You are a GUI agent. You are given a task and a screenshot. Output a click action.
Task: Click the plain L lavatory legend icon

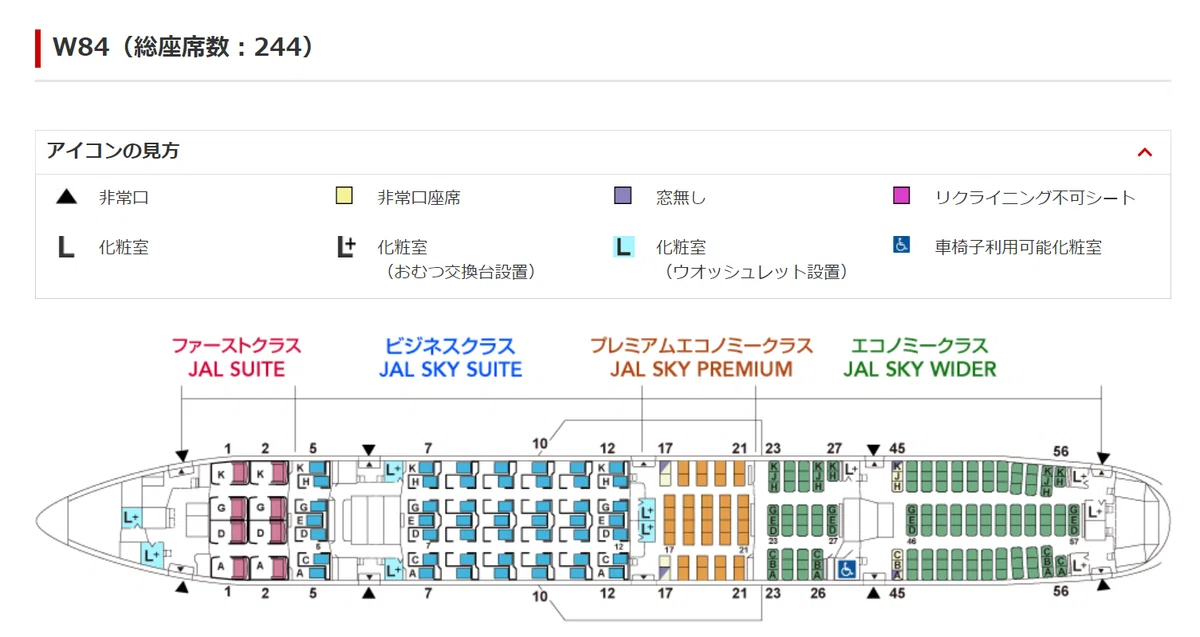click(x=66, y=247)
